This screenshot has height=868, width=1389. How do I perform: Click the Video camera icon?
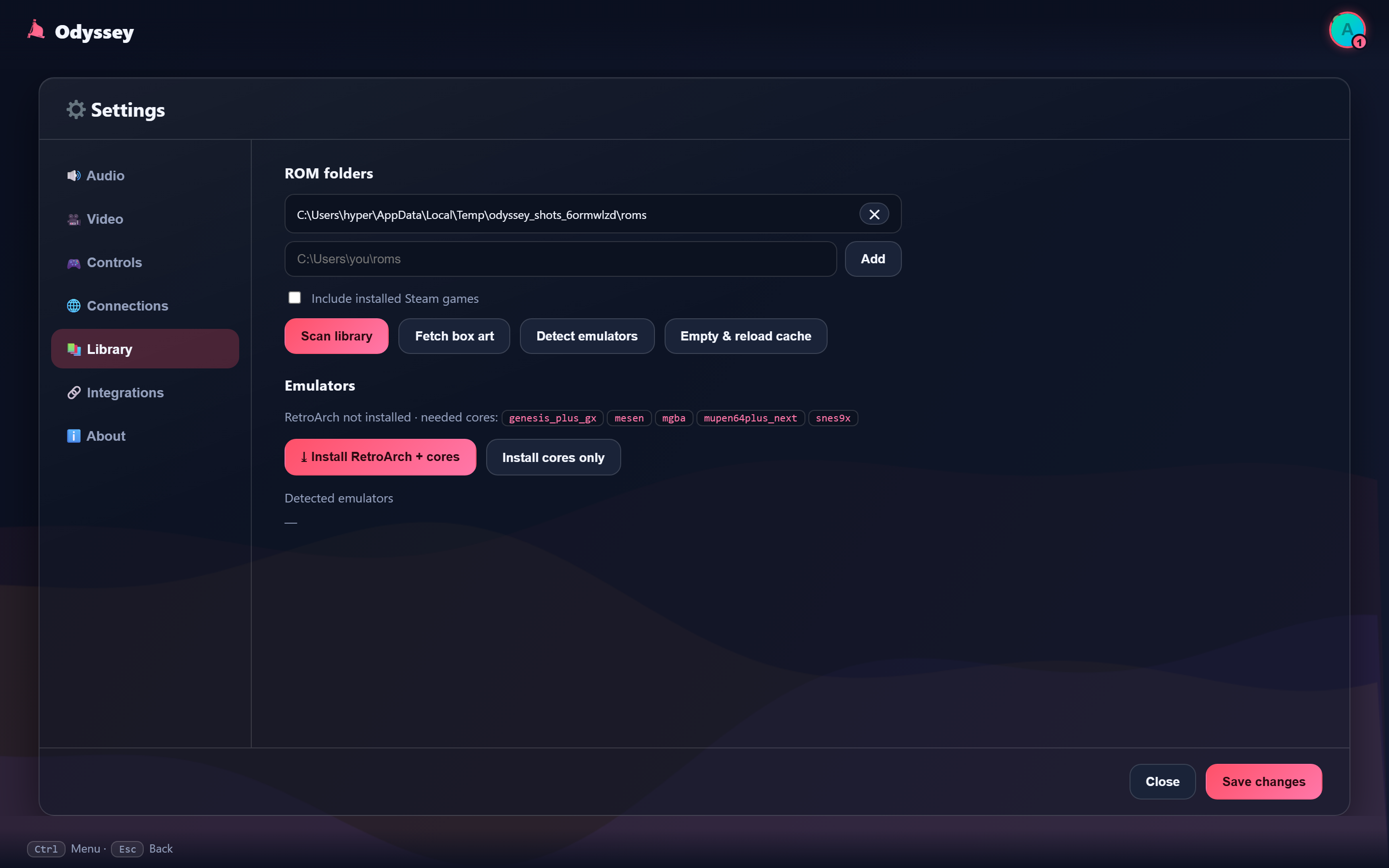pos(73,219)
